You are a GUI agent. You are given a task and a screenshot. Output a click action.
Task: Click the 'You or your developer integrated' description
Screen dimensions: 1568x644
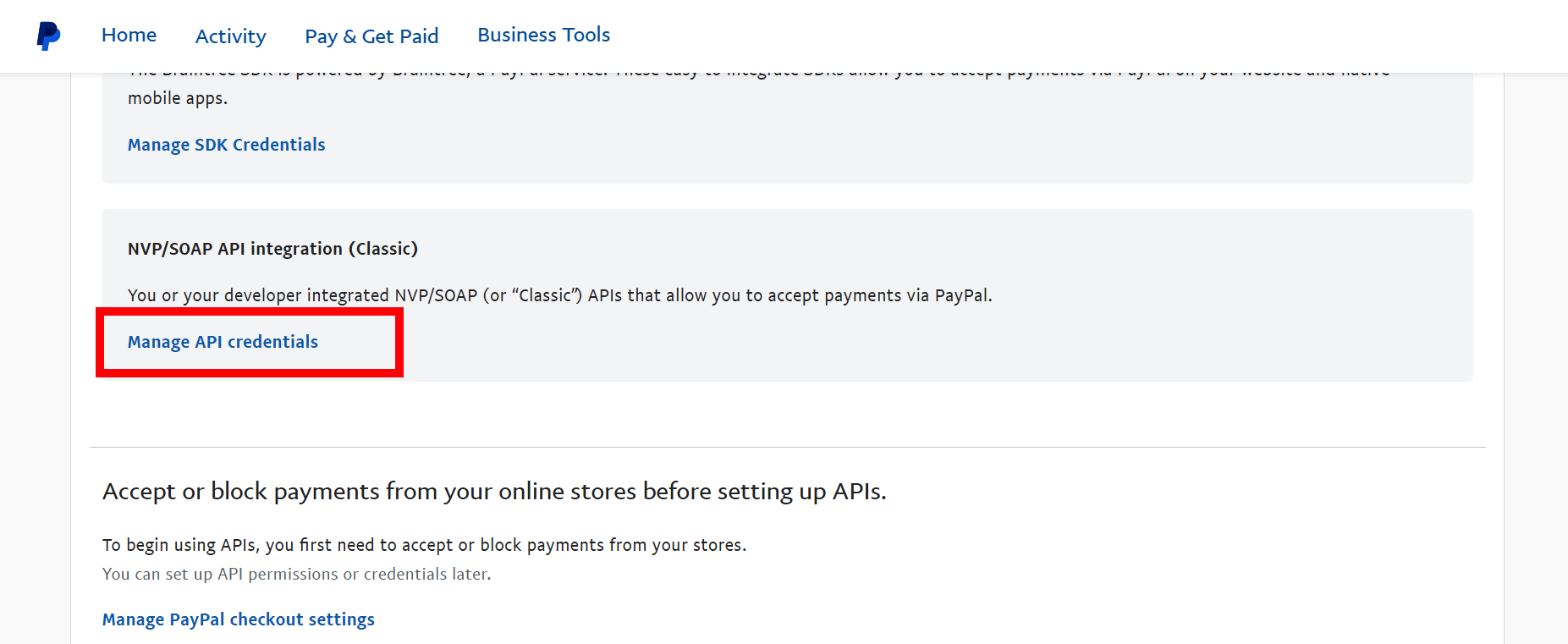click(558, 295)
